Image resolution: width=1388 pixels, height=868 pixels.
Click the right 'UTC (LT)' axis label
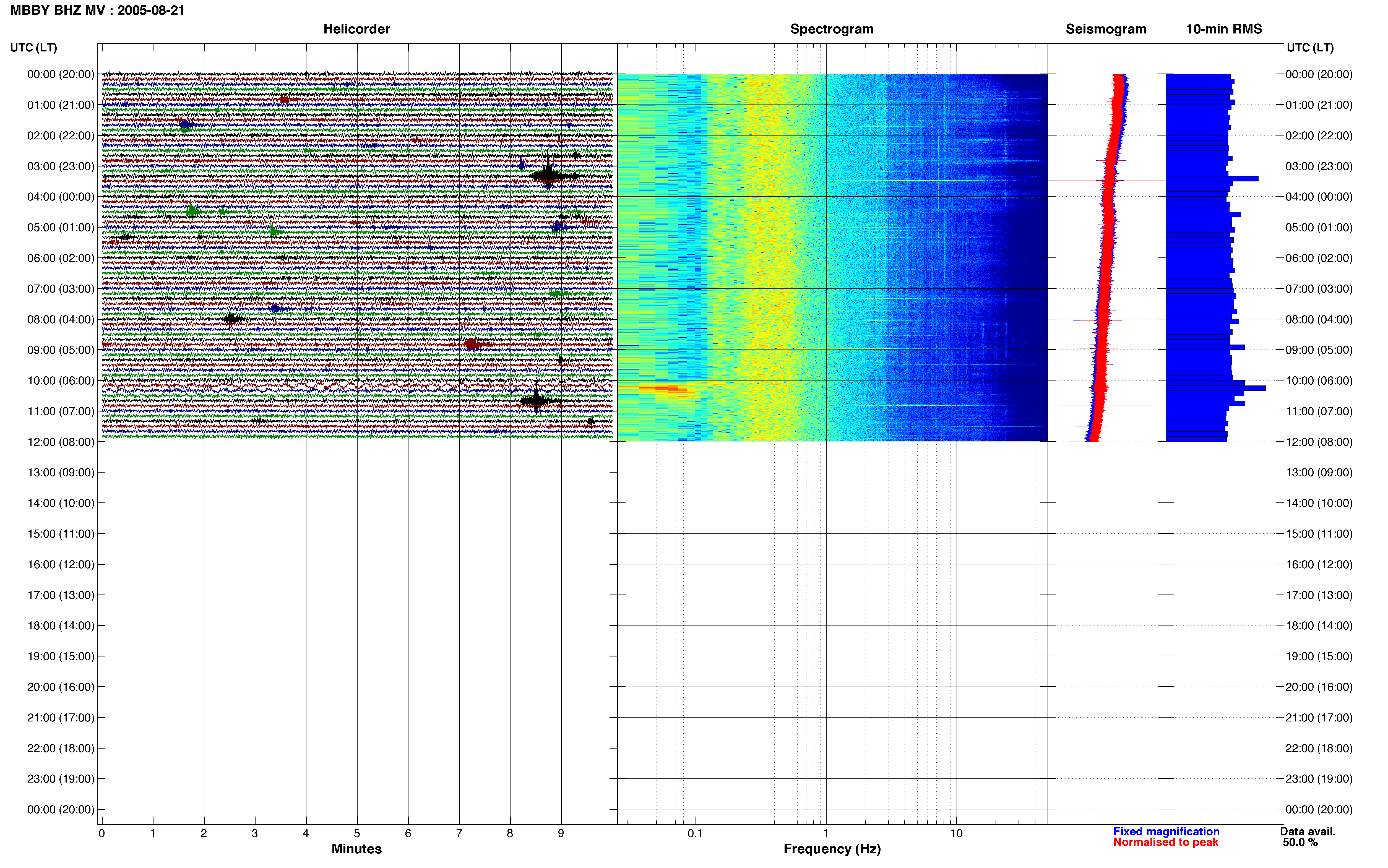1310,48
